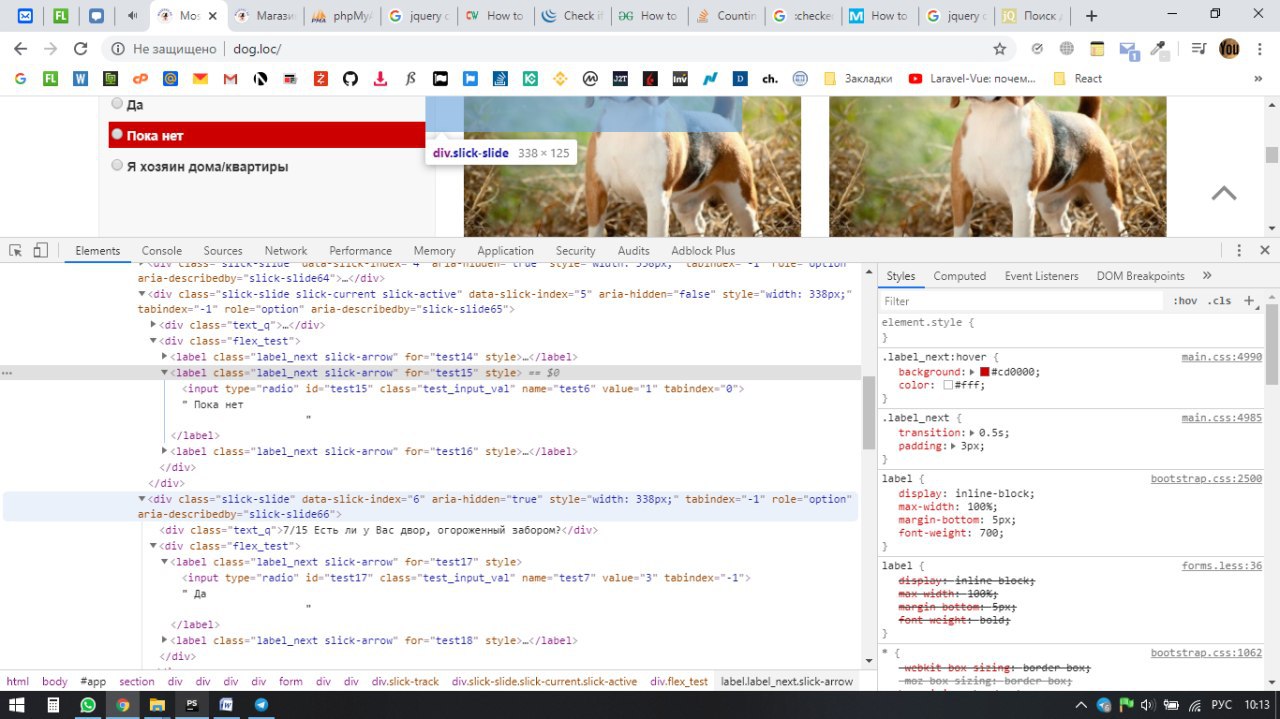Open main.css:4990 source link
The image size is (1280, 719).
point(1221,357)
